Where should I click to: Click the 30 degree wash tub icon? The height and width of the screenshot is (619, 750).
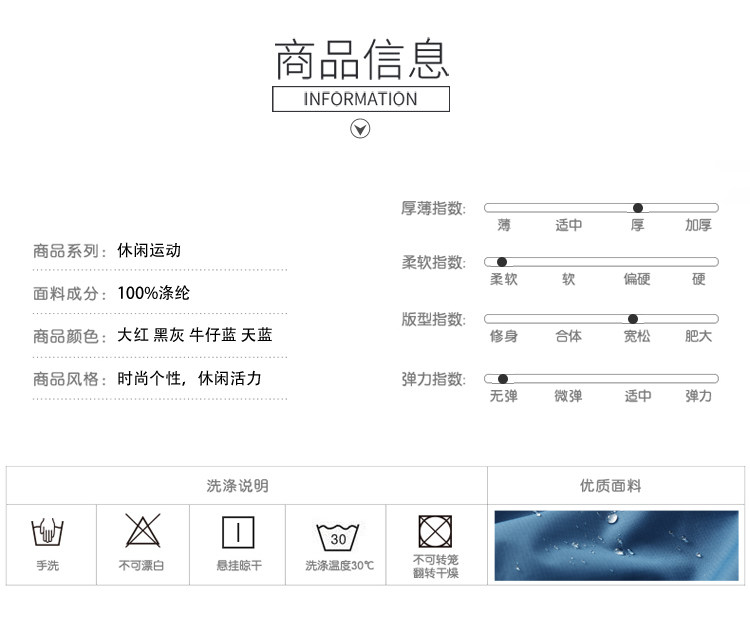pyautogui.click(x=338, y=537)
